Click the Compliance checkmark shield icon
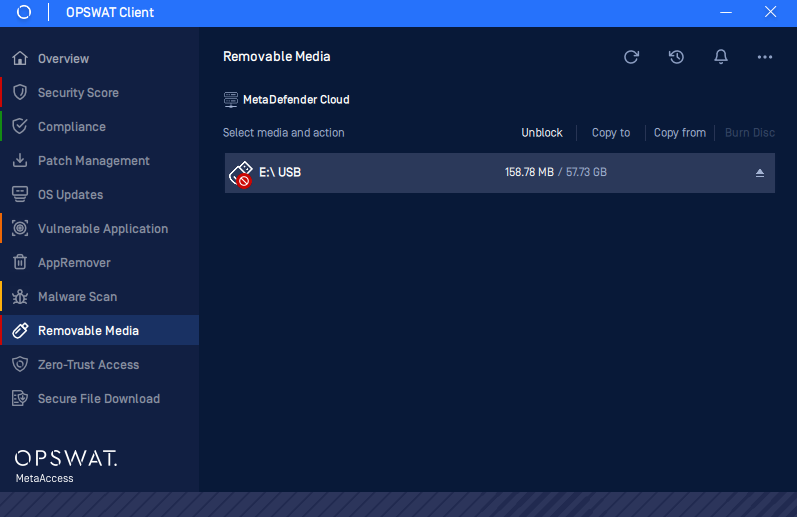Image resolution: width=797 pixels, height=517 pixels. tap(20, 127)
